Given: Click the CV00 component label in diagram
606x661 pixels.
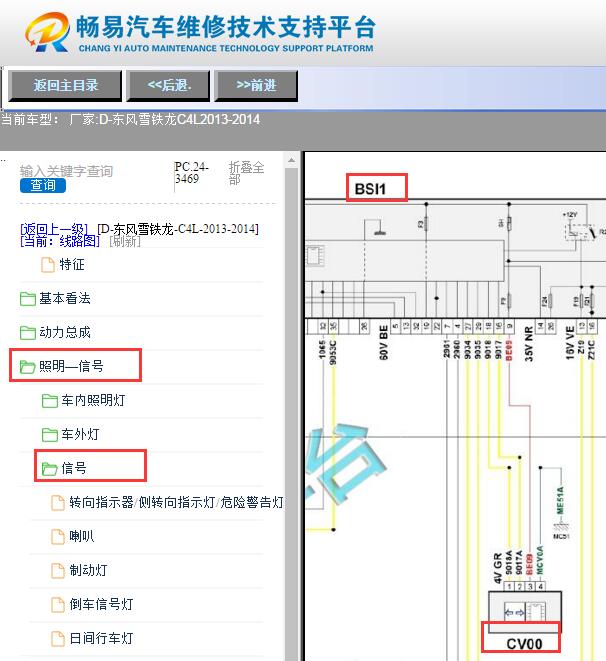Looking at the screenshot, I should (x=524, y=644).
